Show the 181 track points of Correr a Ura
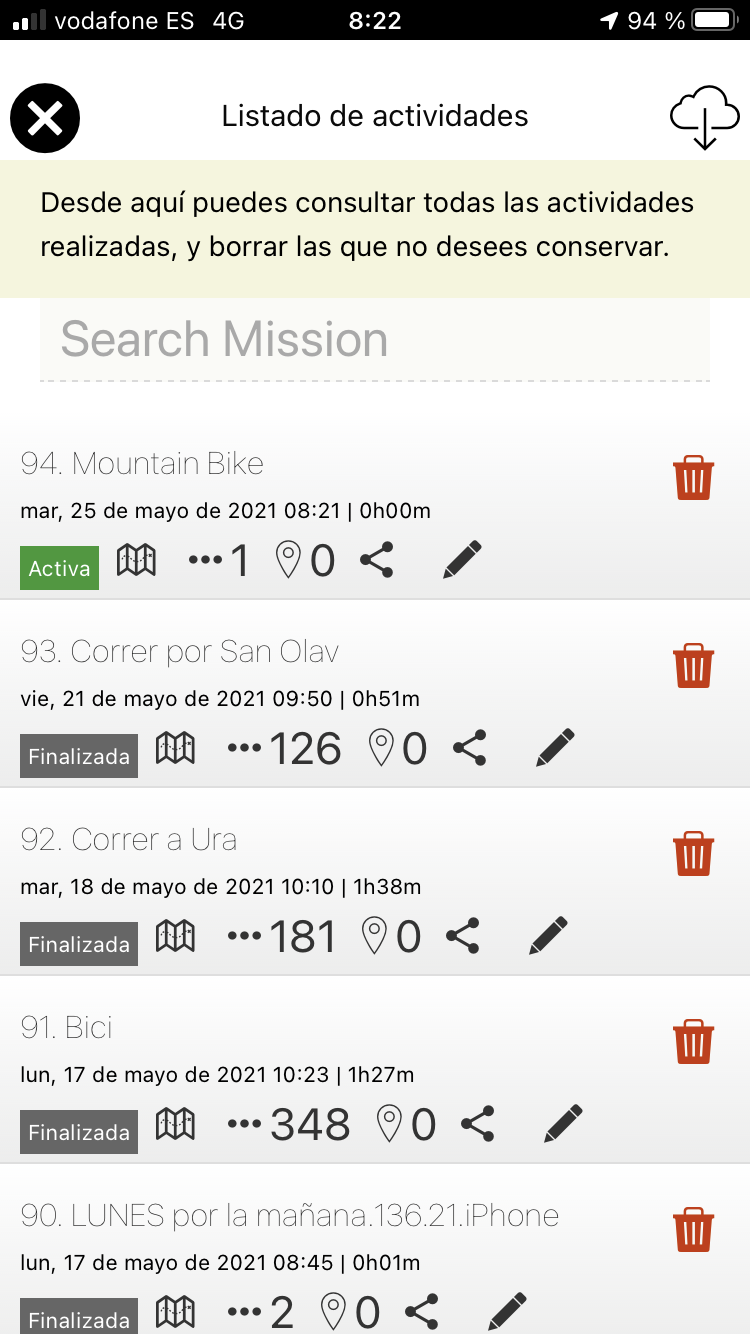The width and height of the screenshot is (750, 1334). click(x=283, y=937)
